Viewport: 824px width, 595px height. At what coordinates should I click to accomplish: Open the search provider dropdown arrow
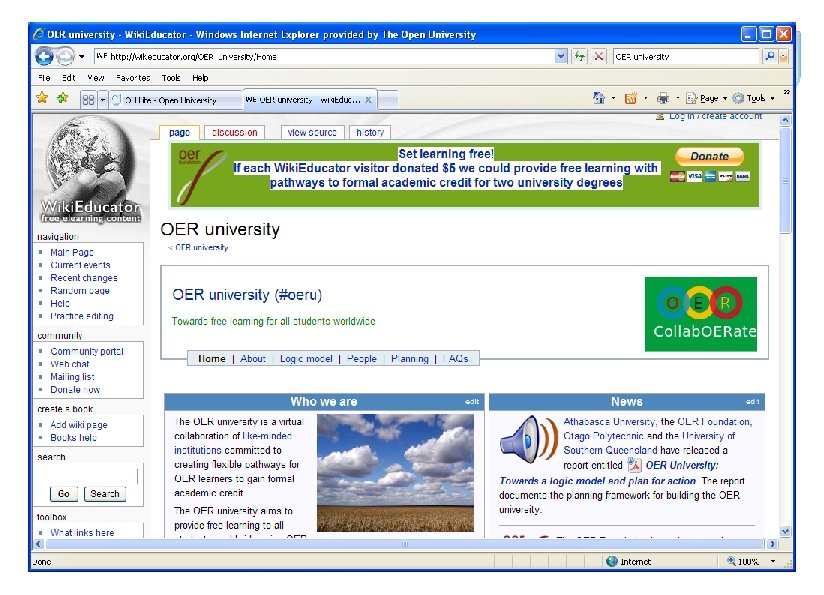point(784,56)
